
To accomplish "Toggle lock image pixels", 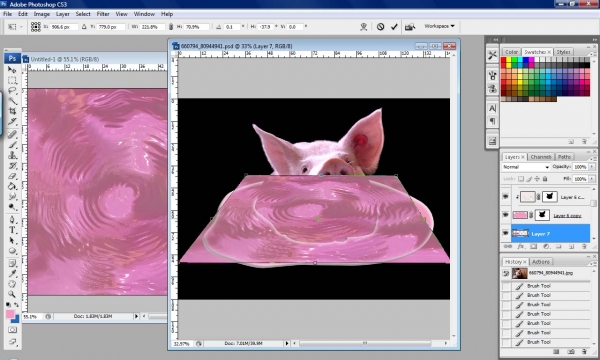I will point(529,179).
